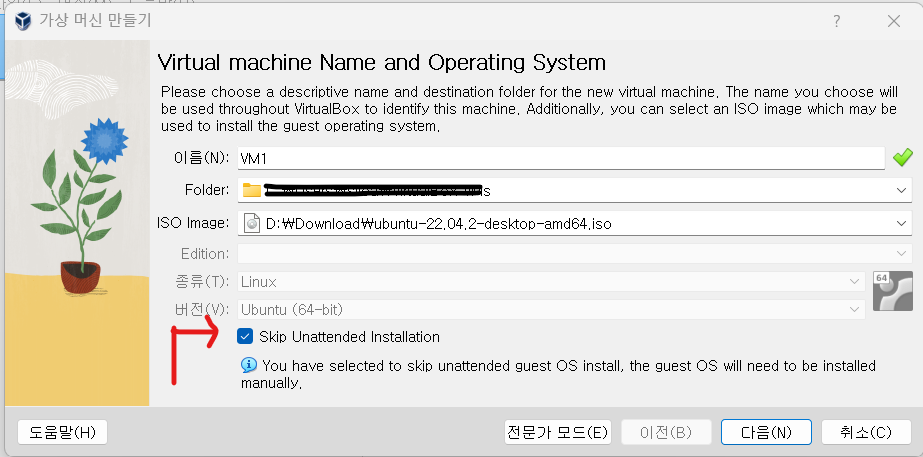Viewport: 923px width, 457px height.
Task: Click the Virtual machine Name and Operating System heading
Action: (382, 62)
